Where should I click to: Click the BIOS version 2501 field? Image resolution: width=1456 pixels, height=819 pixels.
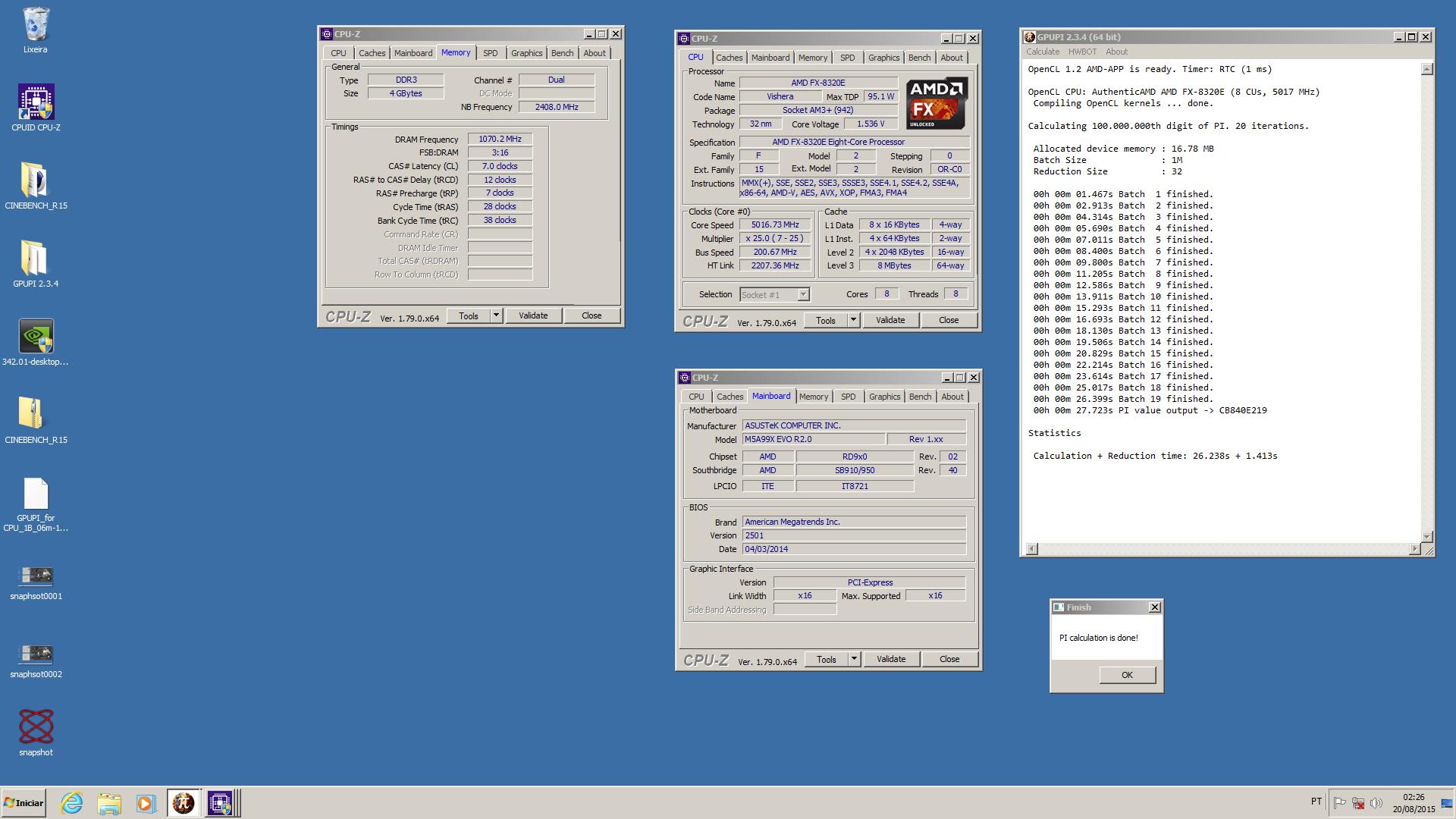854,535
